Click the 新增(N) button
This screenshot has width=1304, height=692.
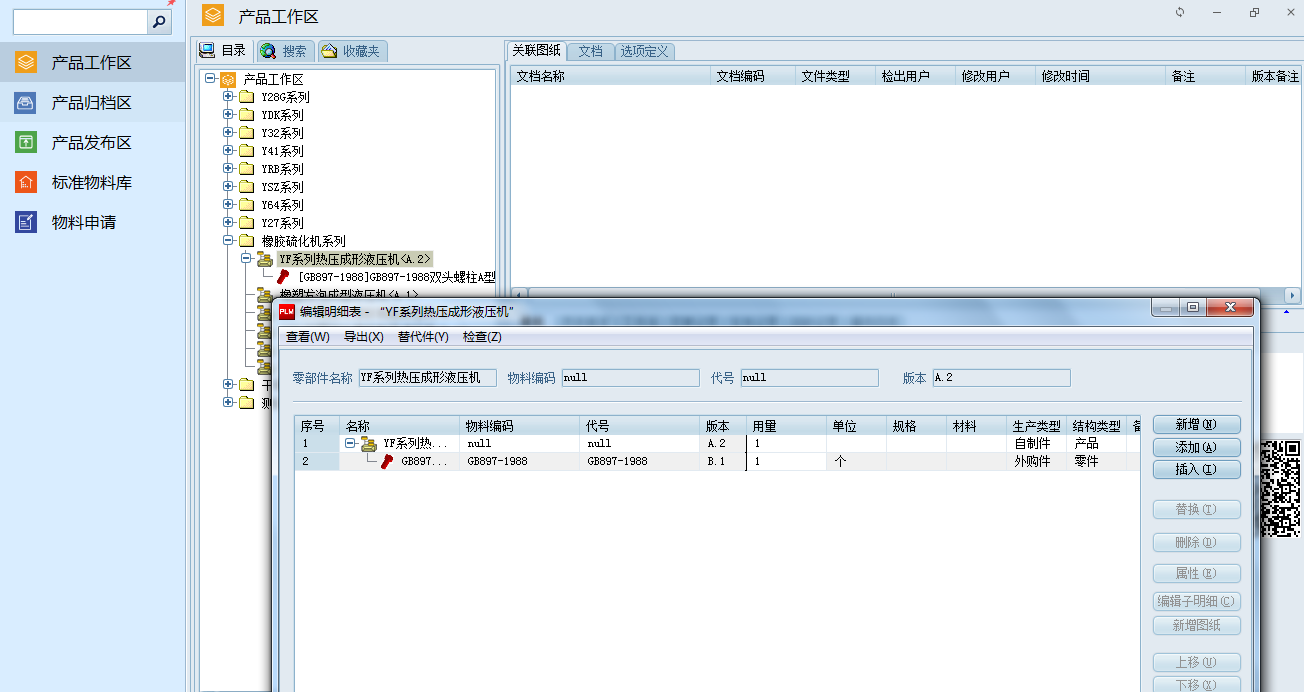point(1196,425)
